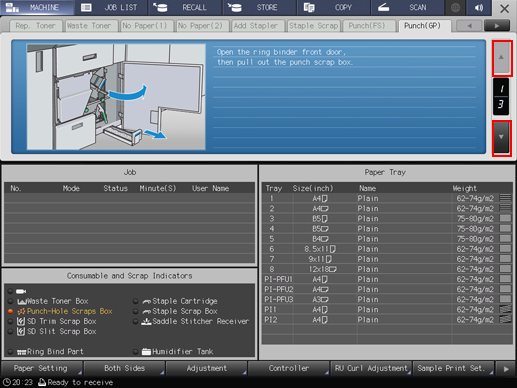Screen dimensions: 517x388
Task: Open the RU Curl Adjustment button
Action: pyautogui.click(x=371, y=369)
